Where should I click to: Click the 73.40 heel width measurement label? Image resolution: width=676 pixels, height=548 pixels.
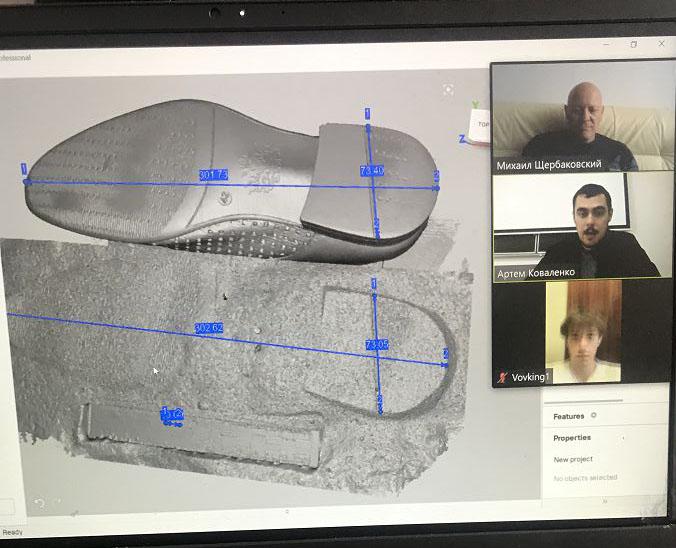point(372,171)
